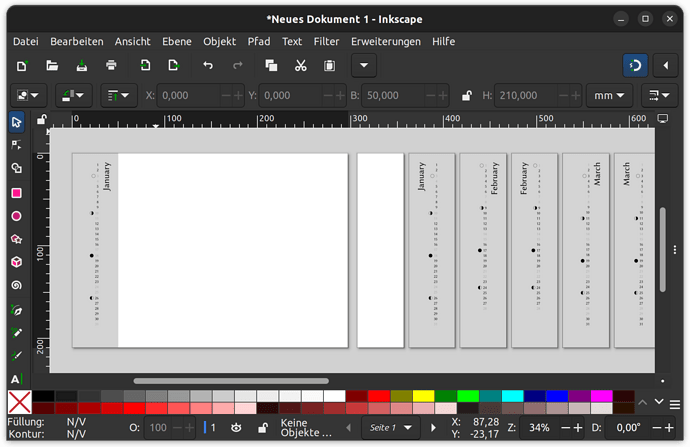The width and height of the screenshot is (690, 447).
Task: Select the Rectangle tool
Action: coord(16,193)
